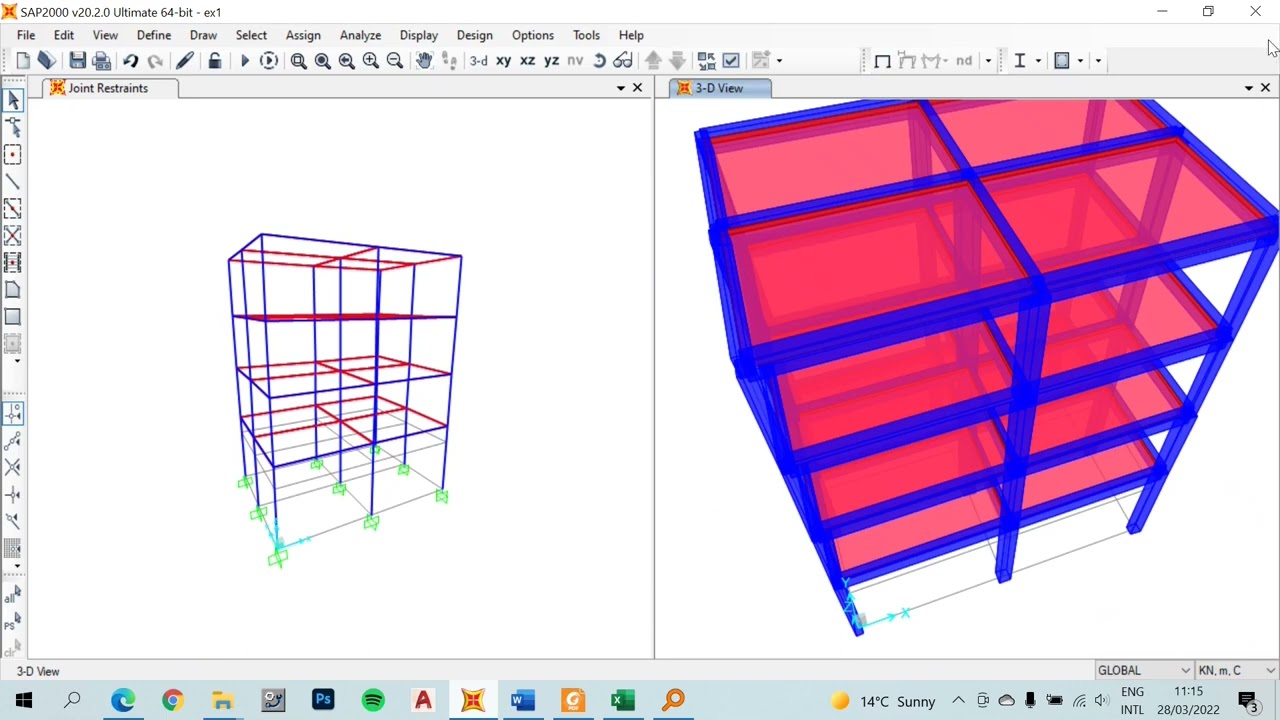Open Microsoft Edge from taskbar
Image resolution: width=1280 pixels, height=720 pixels.
123,700
